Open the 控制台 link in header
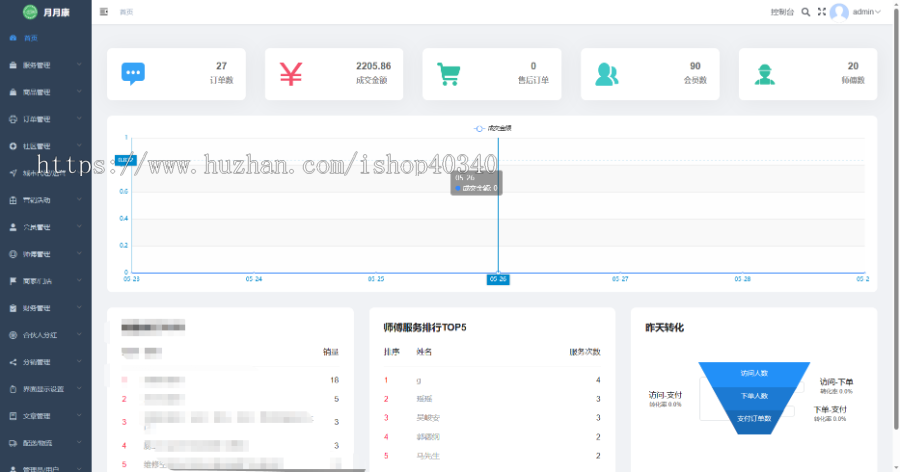This screenshot has width=900, height=472. (782, 11)
